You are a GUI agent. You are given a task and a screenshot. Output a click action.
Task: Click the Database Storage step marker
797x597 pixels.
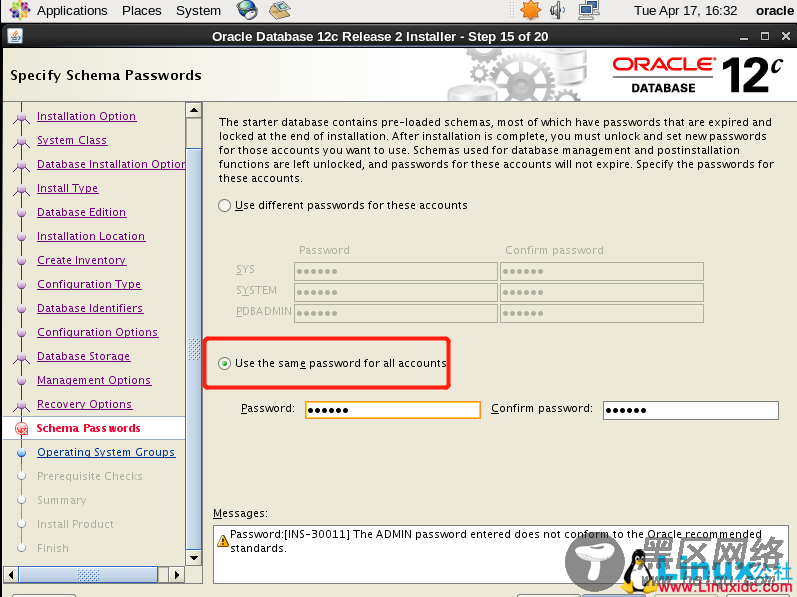pos(21,357)
